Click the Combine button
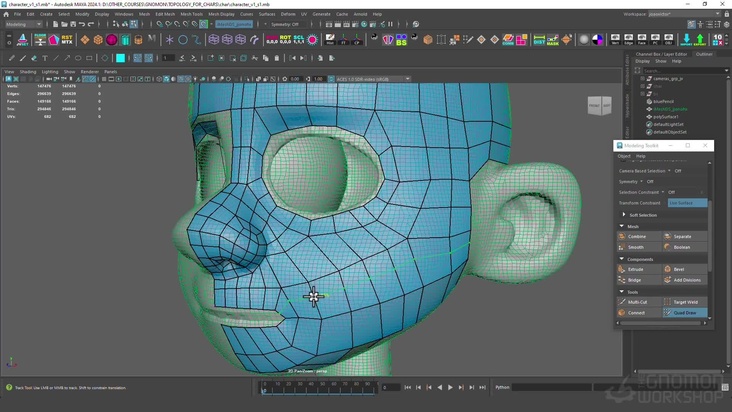Image resolution: width=732 pixels, height=412 pixels. [639, 237]
